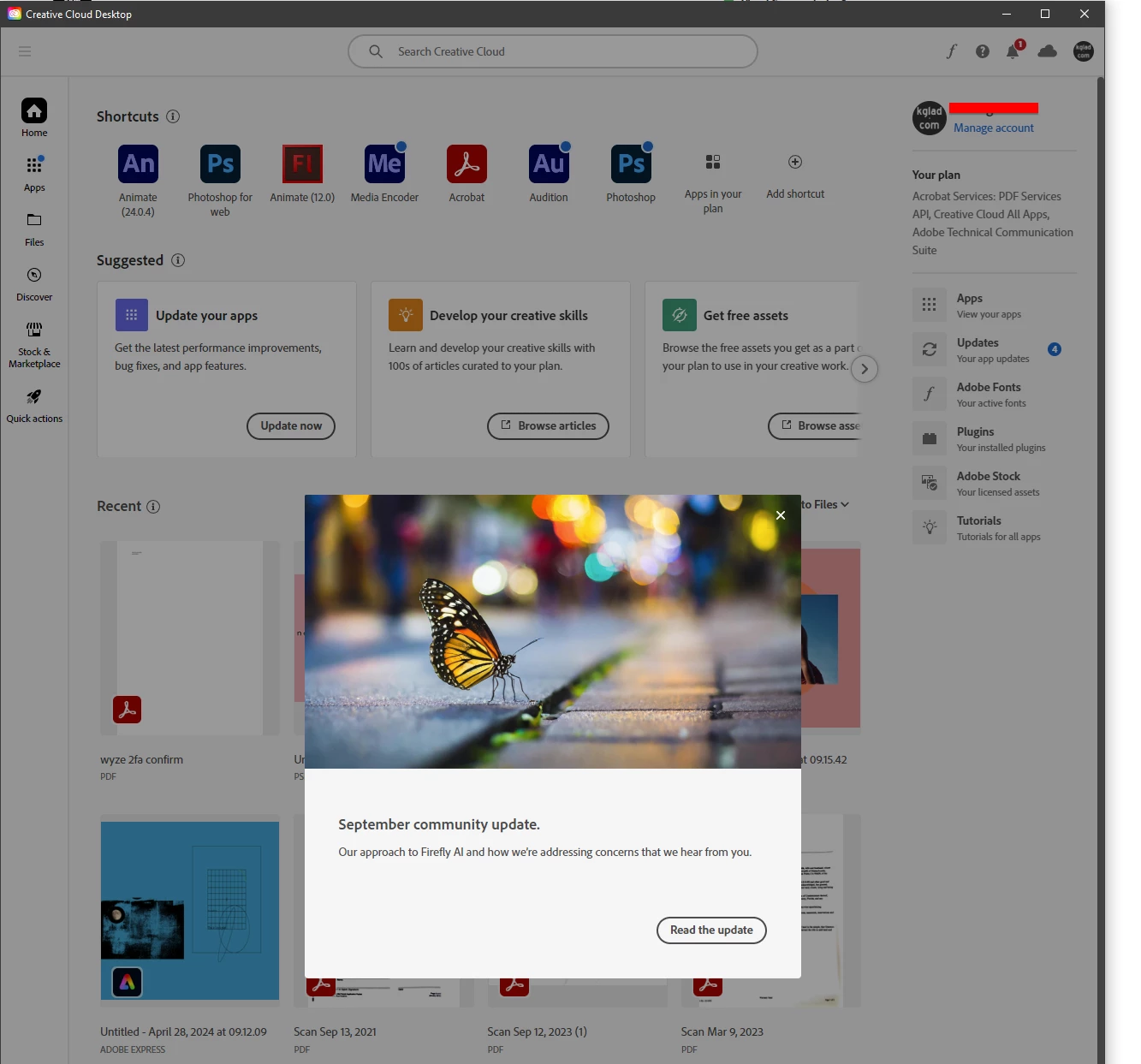This screenshot has height=1064, width=1141.
Task: Advance suggested cards with the right chevron
Action: (865, 369)
